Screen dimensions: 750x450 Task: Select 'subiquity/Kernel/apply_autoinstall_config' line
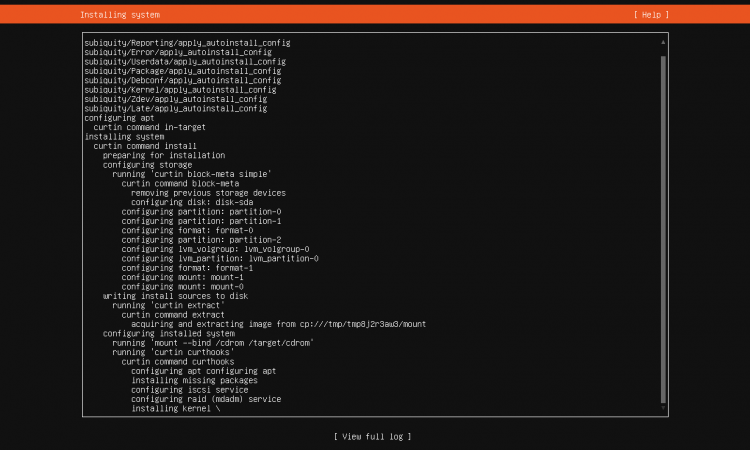(180, 90)
